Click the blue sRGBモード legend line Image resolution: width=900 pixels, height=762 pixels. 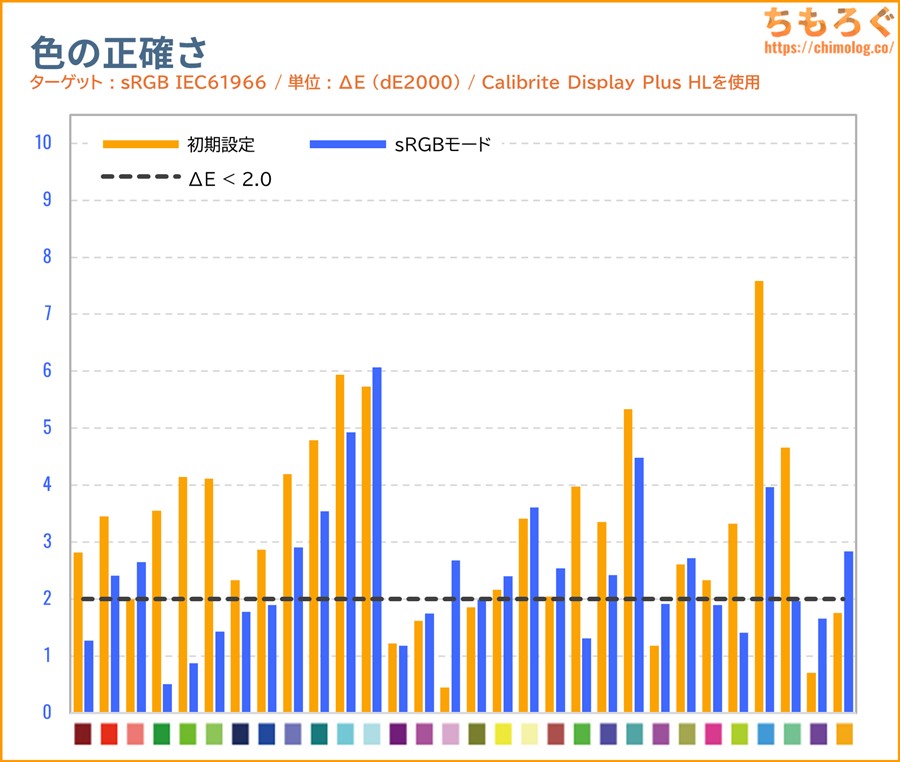click(347, 144)
